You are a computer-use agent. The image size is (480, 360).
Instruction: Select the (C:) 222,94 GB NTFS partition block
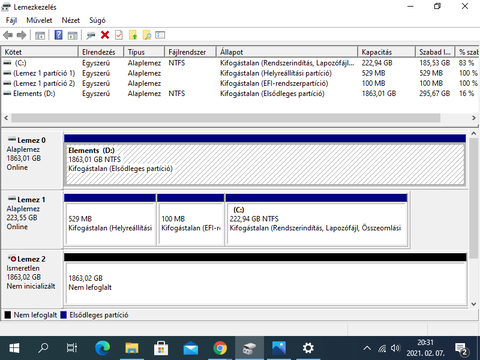[x=317, y=220]
